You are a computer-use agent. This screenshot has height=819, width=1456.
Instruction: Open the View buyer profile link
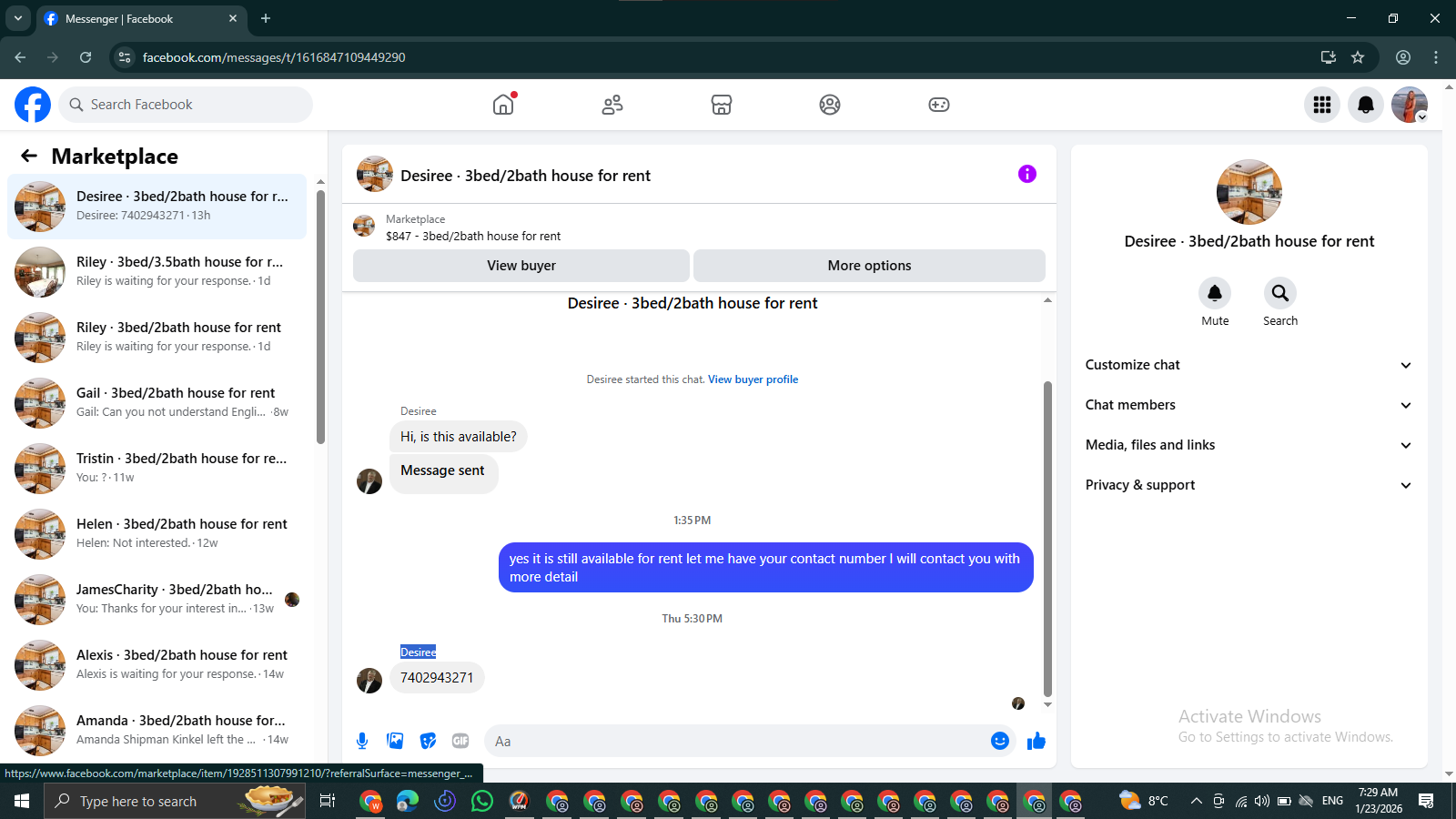coord(753,379)
